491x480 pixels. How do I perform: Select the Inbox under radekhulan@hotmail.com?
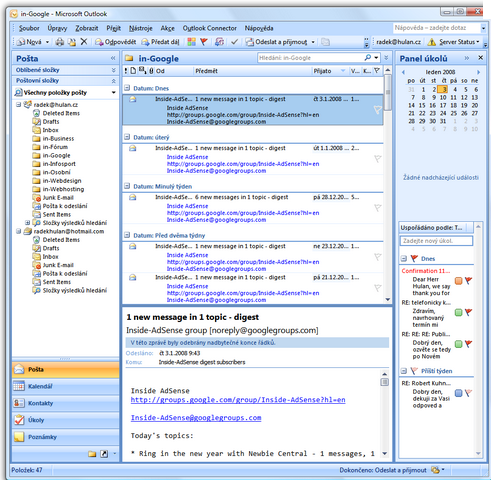50,257
